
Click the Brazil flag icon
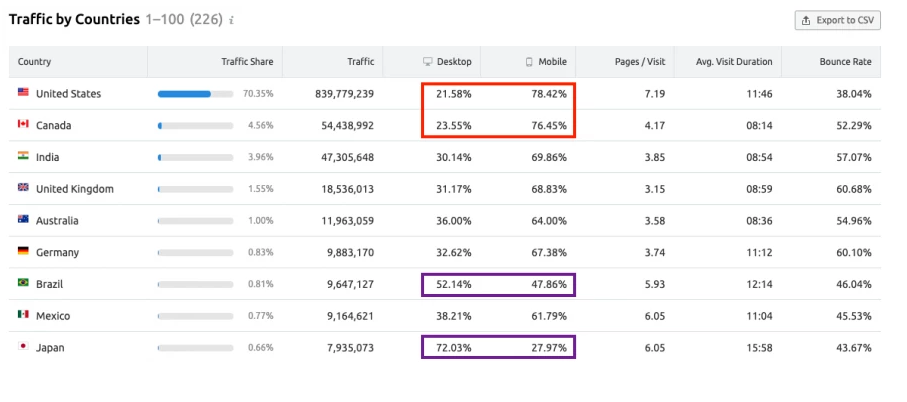click(x=23, y=284)
